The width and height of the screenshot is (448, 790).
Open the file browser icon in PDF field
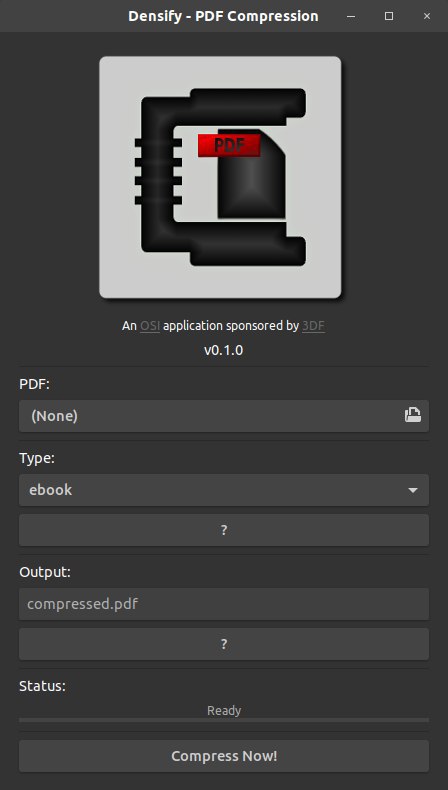pos(413,415)
